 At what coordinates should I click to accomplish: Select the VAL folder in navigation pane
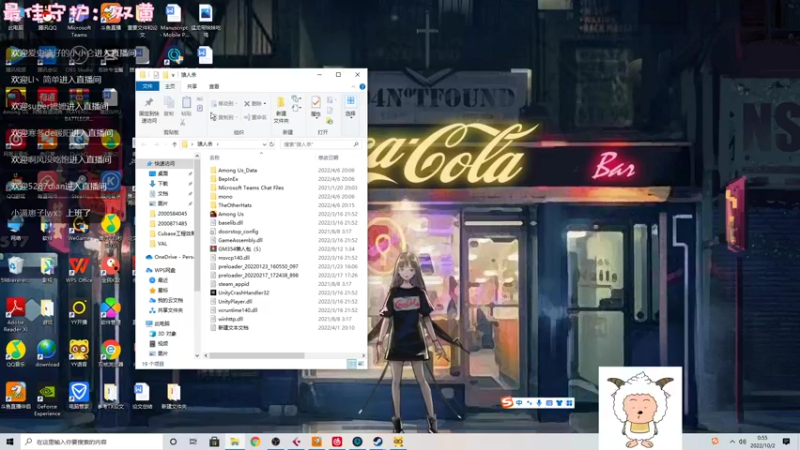159,244
